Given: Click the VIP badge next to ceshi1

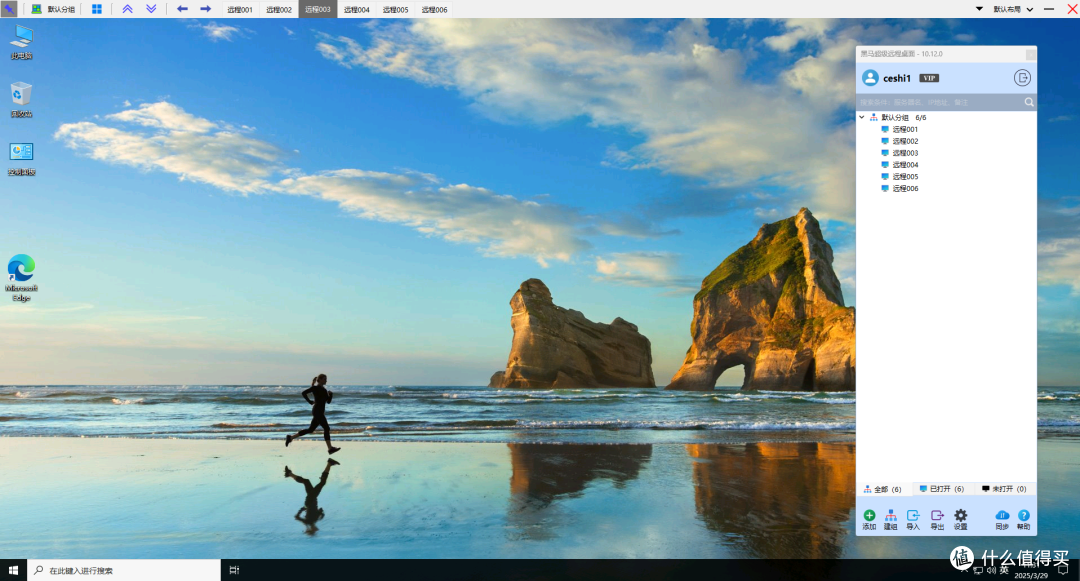Looking at the screenshot, I should coord(929,78).
